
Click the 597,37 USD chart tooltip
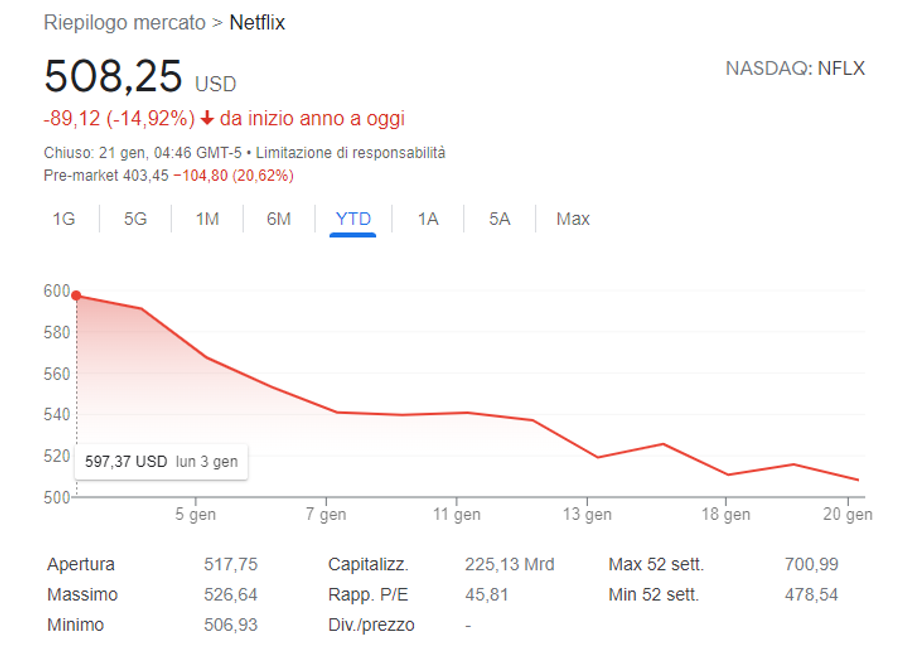coord(161,461)
